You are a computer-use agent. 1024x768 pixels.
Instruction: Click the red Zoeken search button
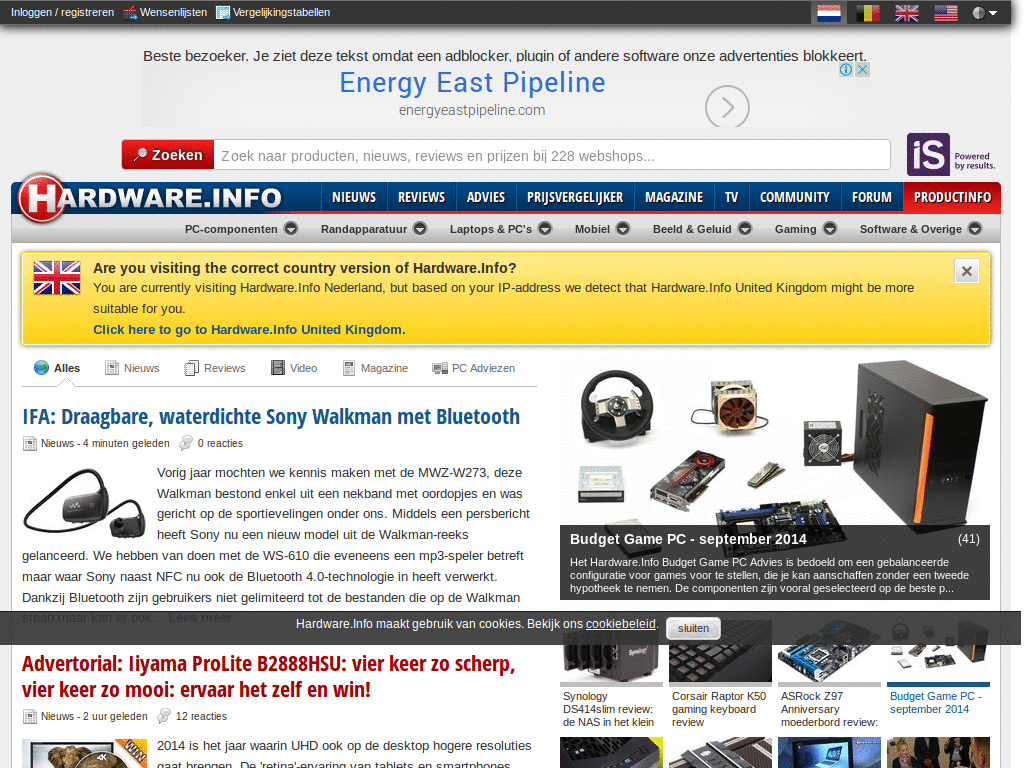pos(168,155)
